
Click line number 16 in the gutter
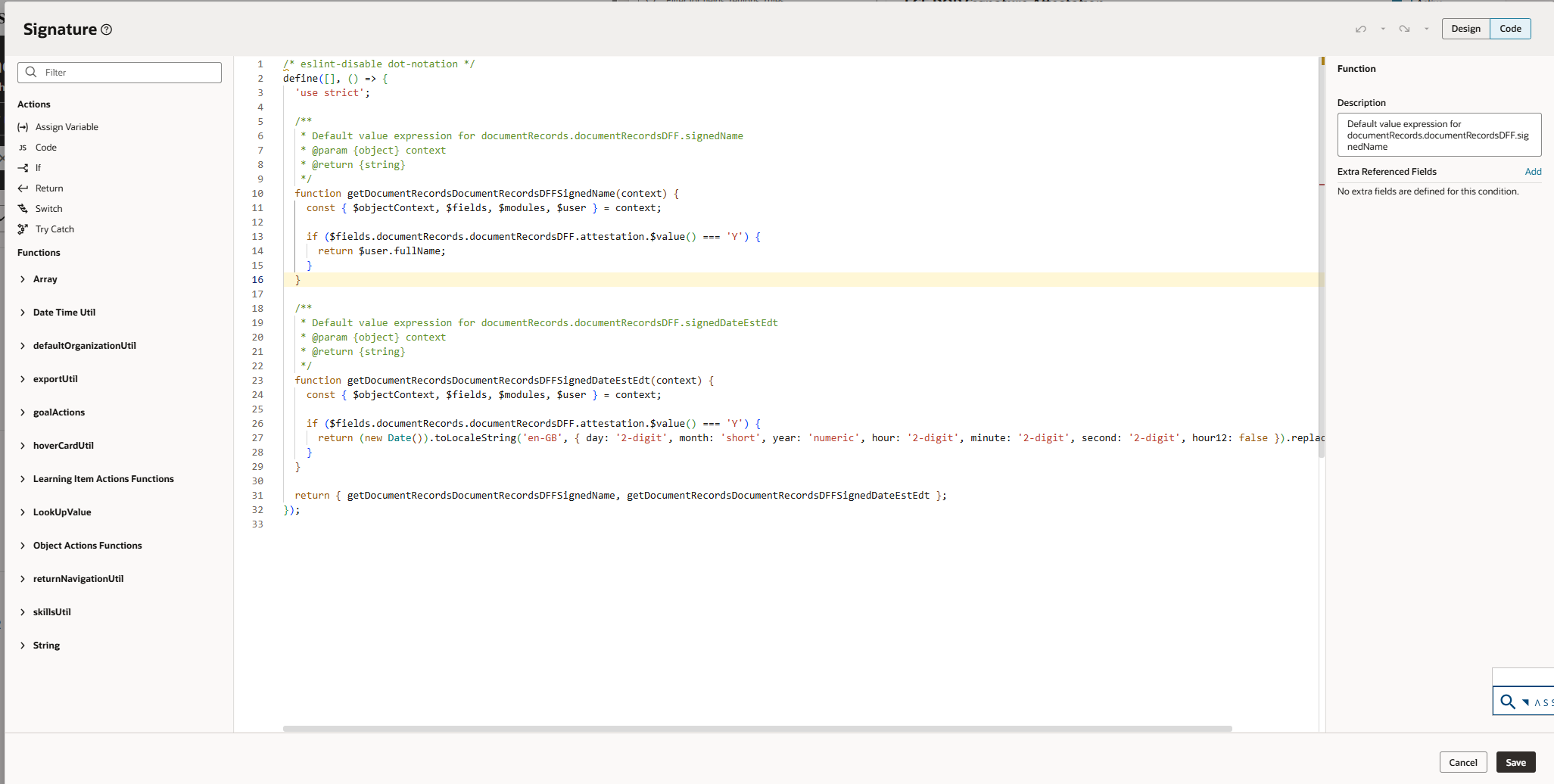[257, 280]
